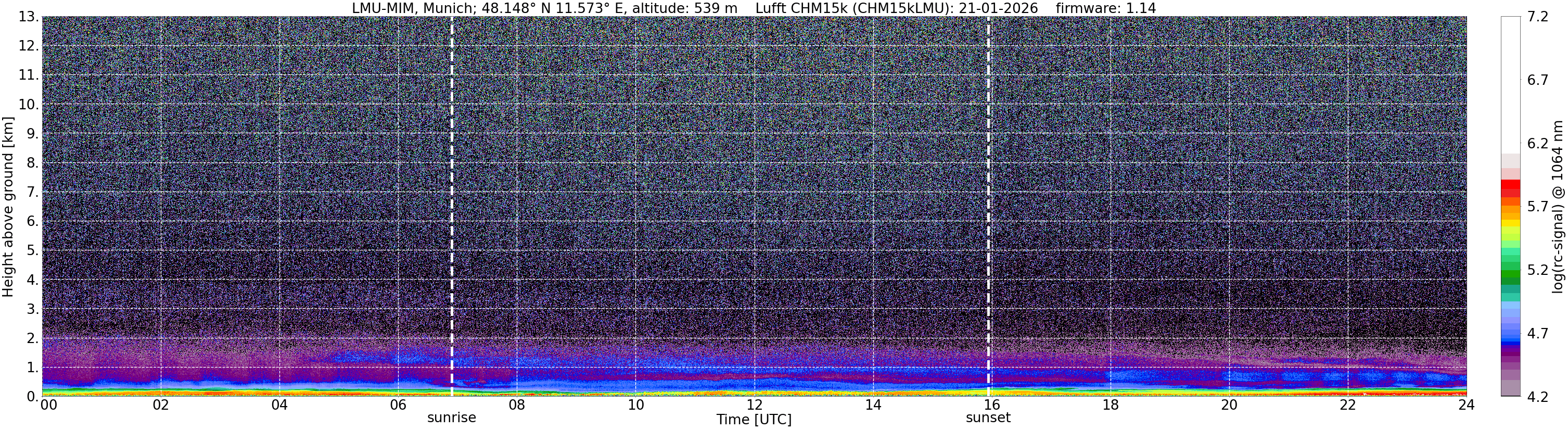1568x430 pixels.
Task: Click the 24 time tick label
Action: tap(1467, 405)
